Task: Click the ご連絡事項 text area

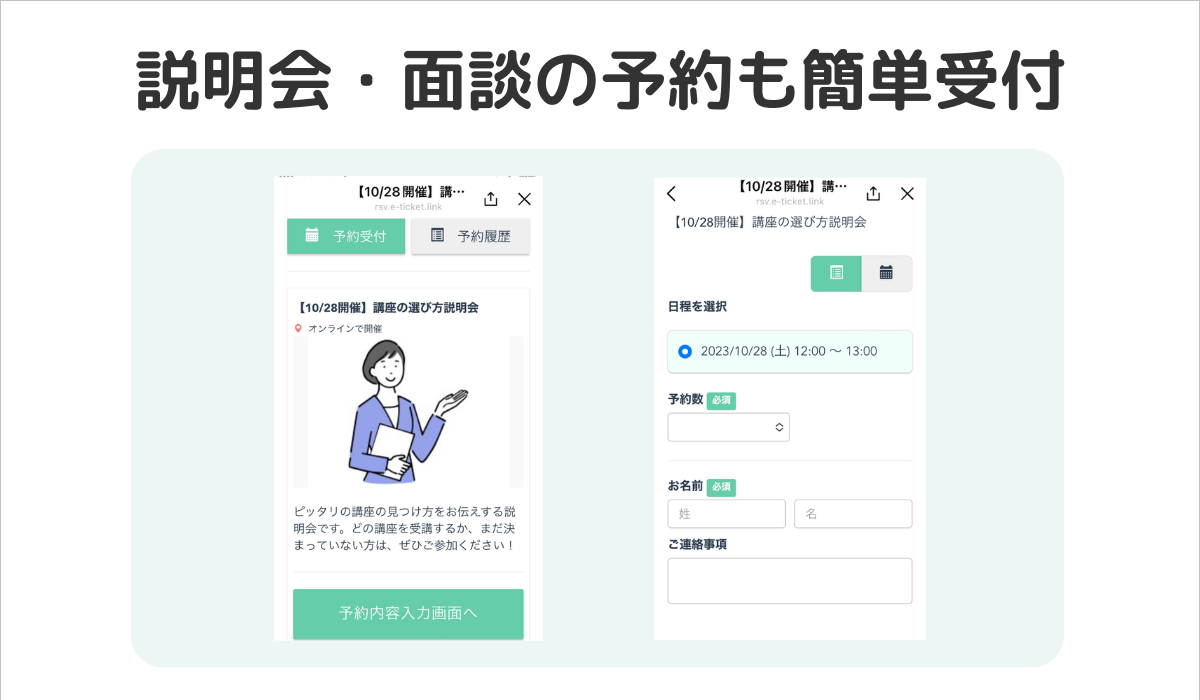Action: pyautogui.click(x=790, y=581)
